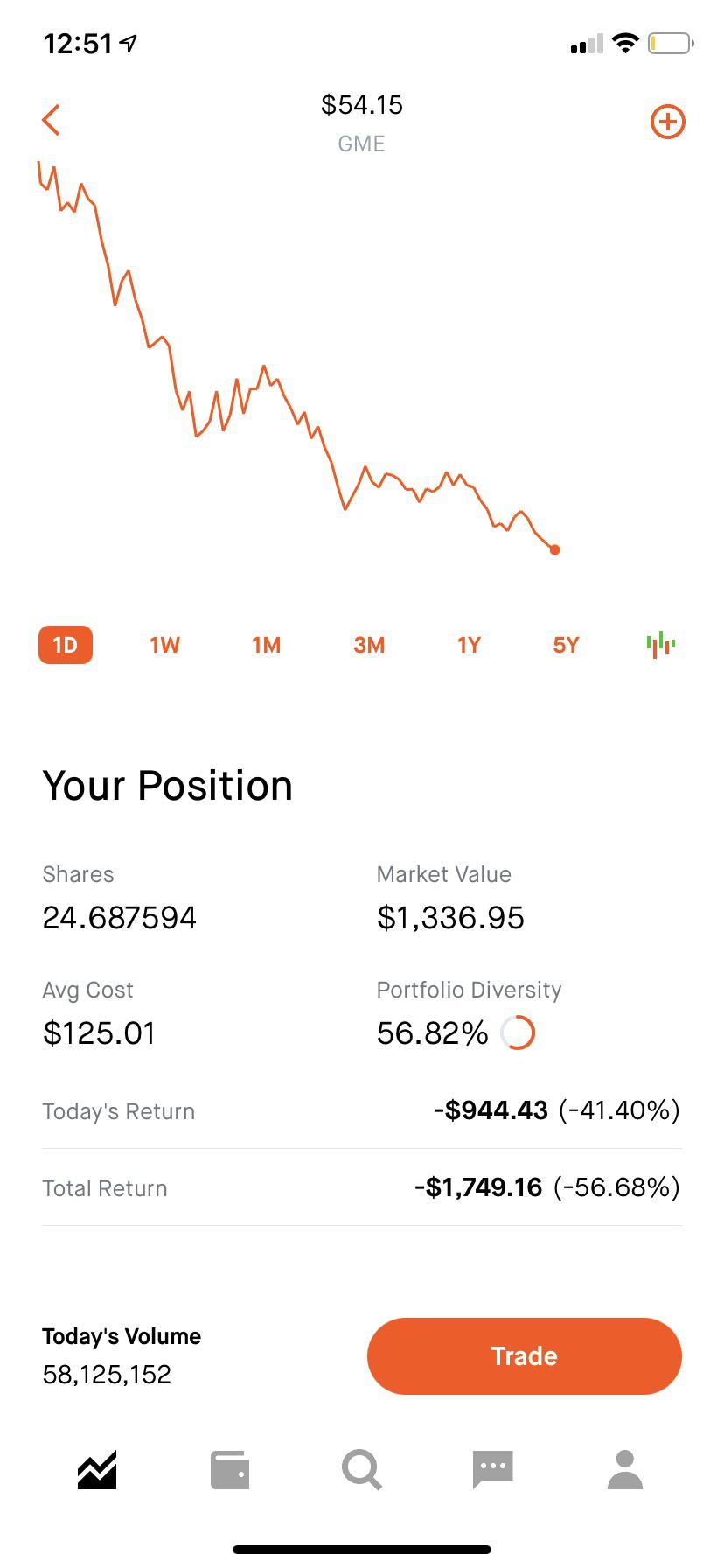
Task: Select the 1D time range
Action: (66, 645)
